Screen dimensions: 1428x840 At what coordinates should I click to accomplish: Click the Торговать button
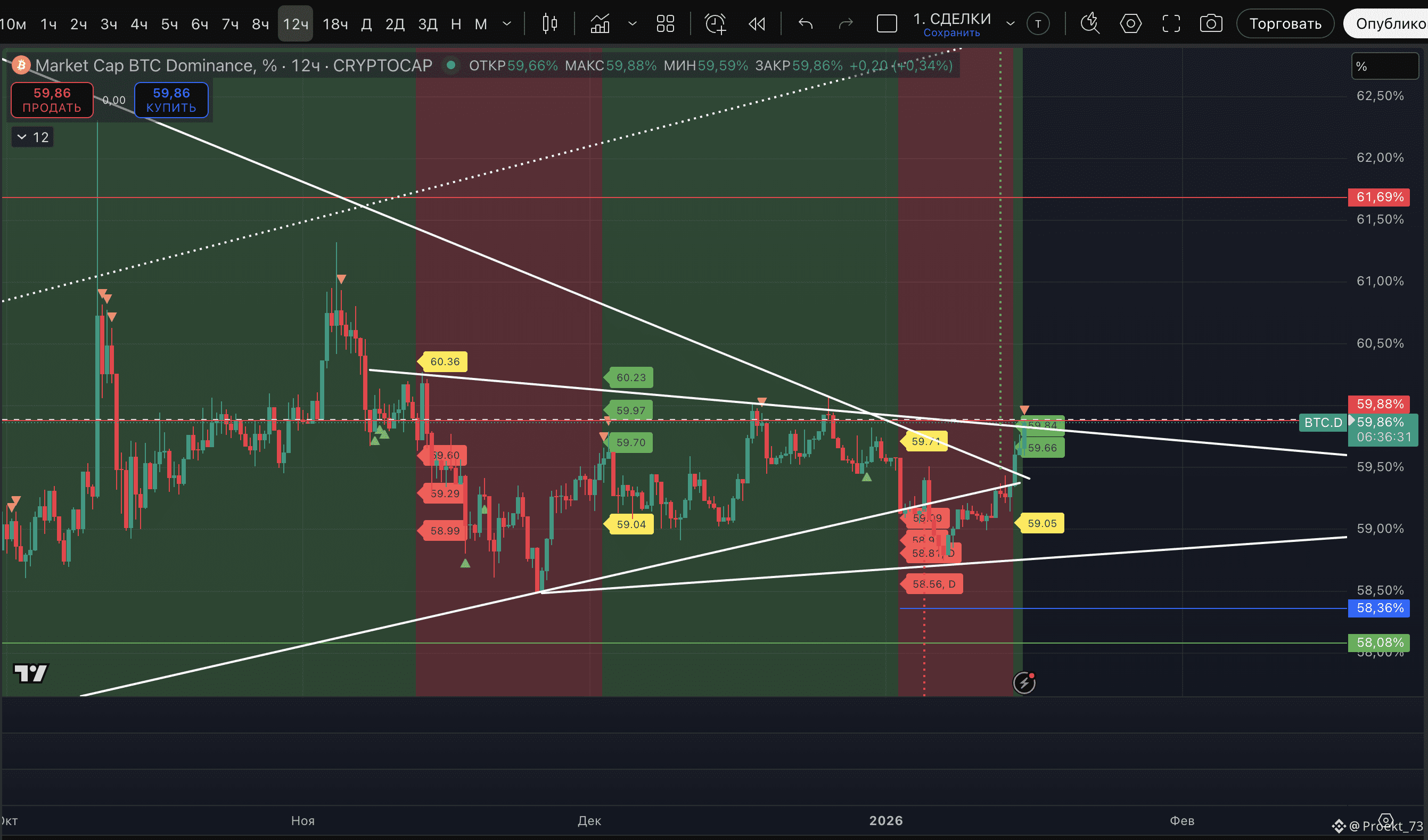(x=1285, y=24)
